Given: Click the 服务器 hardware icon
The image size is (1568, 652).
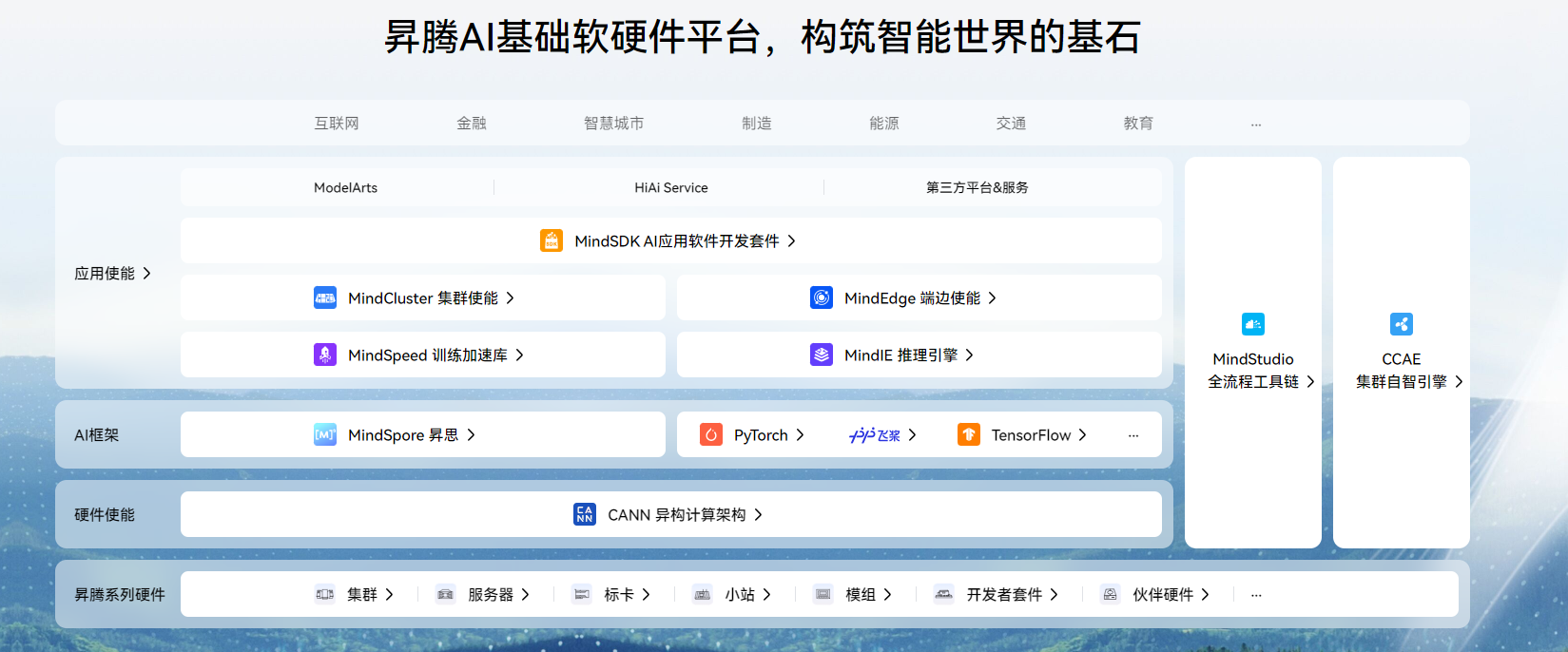Looking at the screenshot, I should [445, 594].
